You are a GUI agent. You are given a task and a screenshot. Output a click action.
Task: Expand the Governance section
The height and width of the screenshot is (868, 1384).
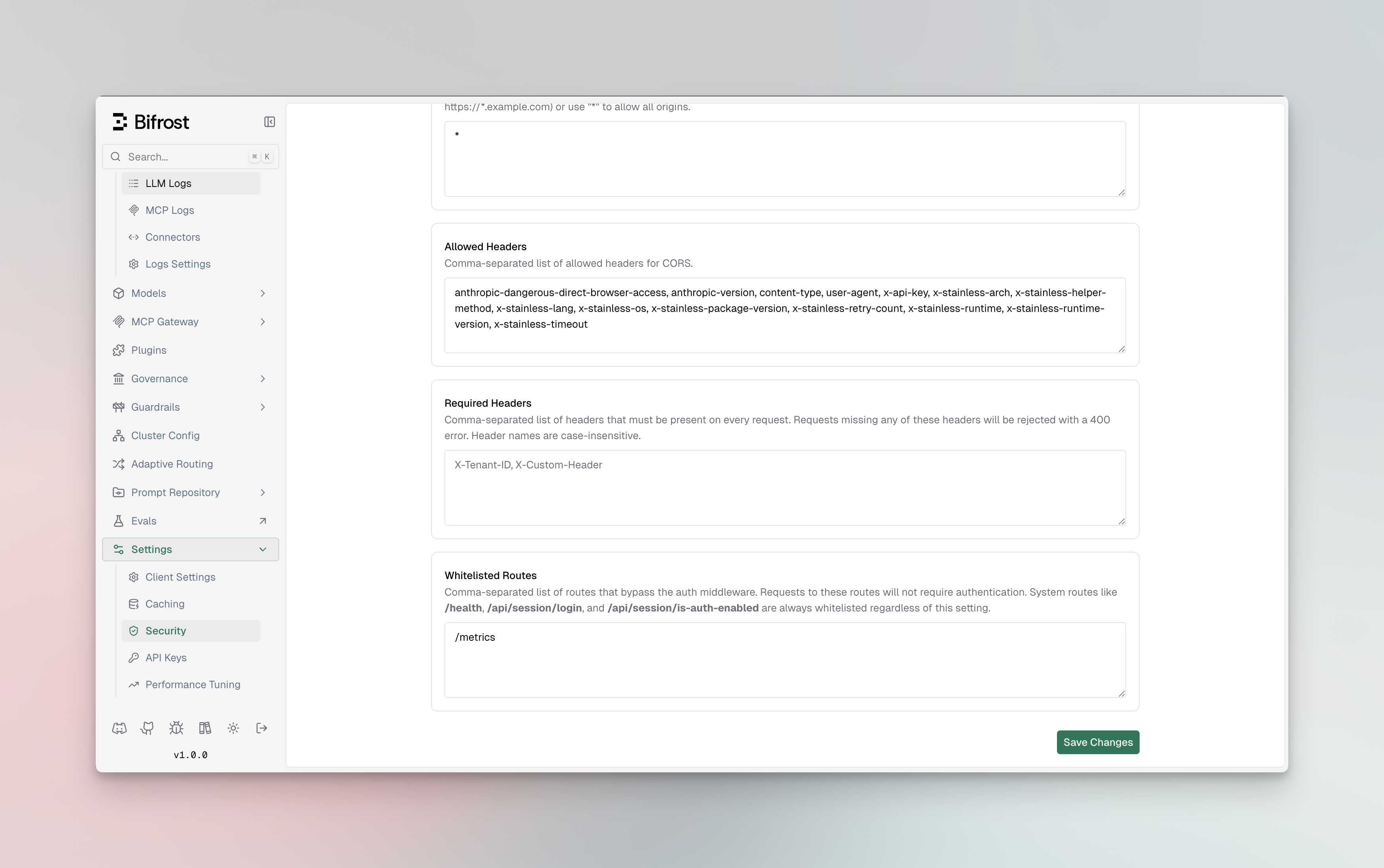click(x=263, y=378)
